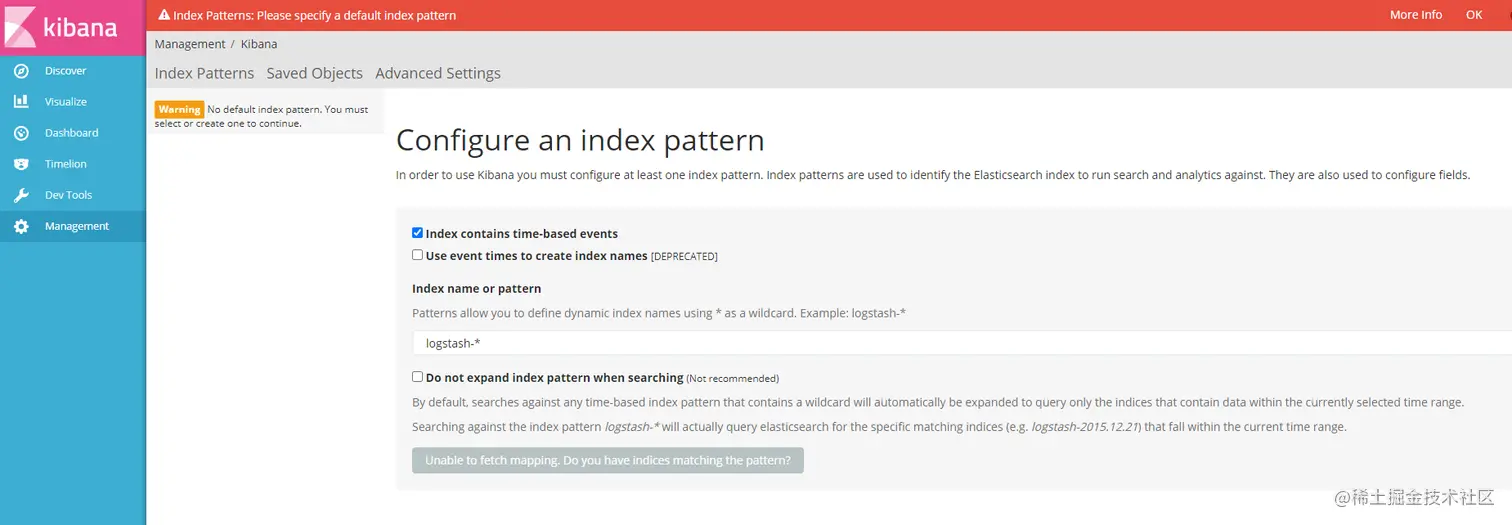
Task: Click the logstash-* index pattern input field
Action: pyautogui.click(x=962, y=343)
